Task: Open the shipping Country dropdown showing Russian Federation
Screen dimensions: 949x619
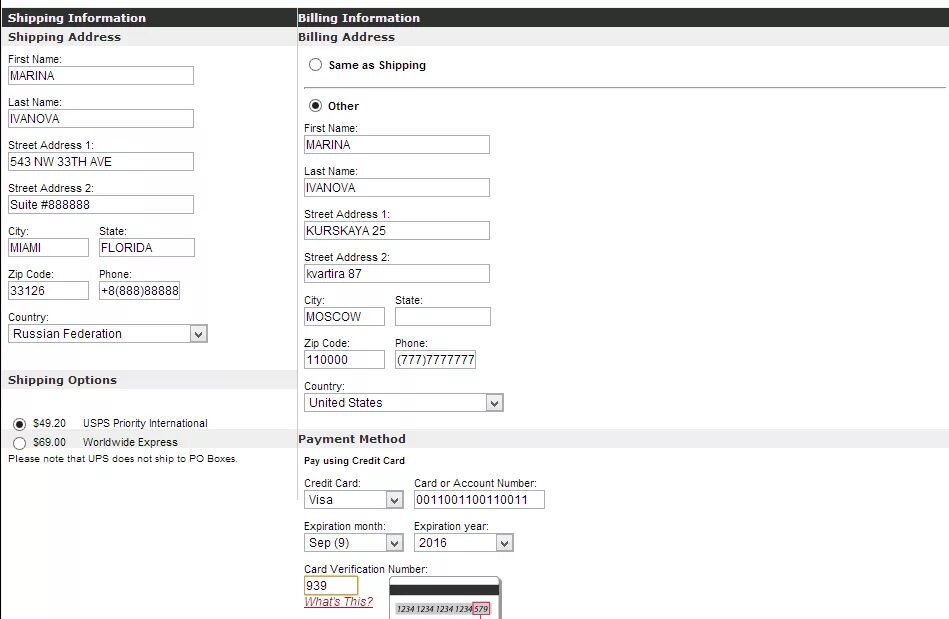Action: (108, 334)
